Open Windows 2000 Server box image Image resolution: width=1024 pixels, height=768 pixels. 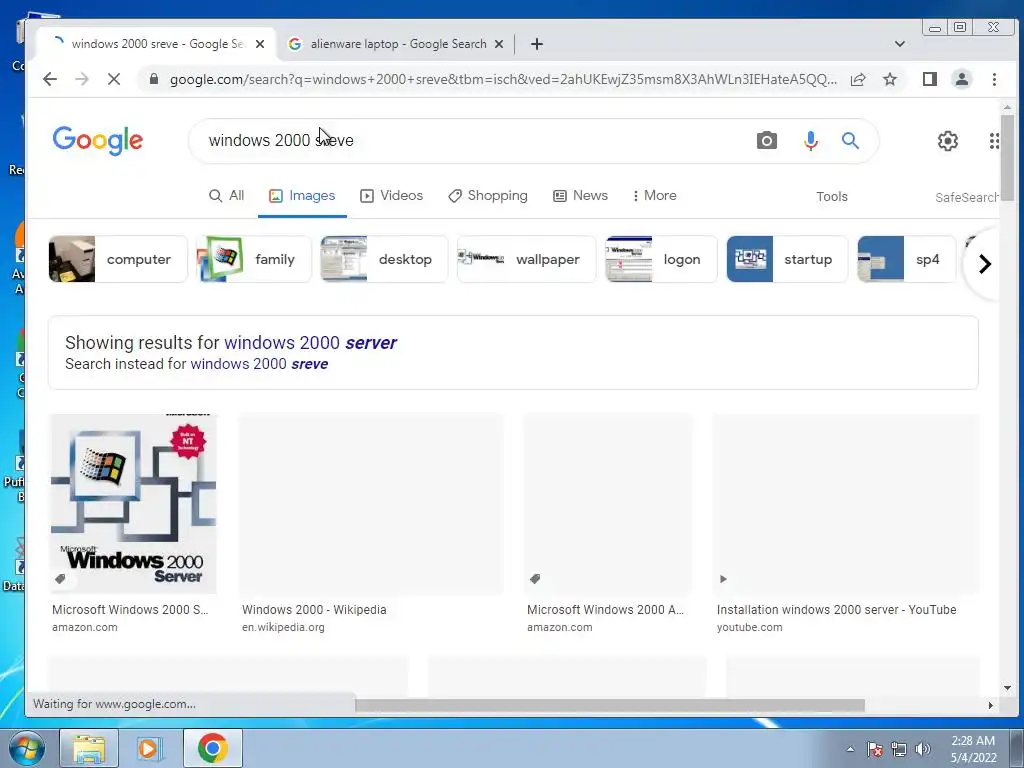(133, 504)
